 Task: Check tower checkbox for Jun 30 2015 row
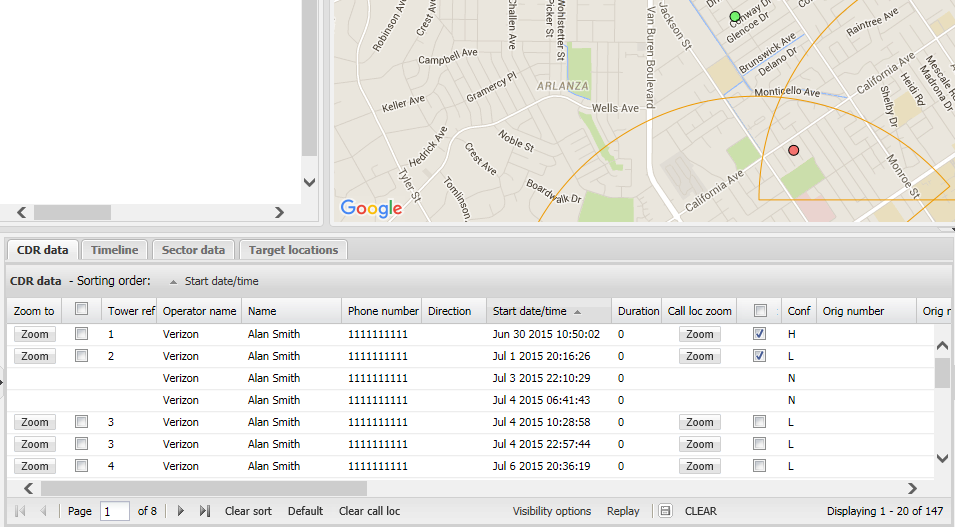tap(81, 334)
